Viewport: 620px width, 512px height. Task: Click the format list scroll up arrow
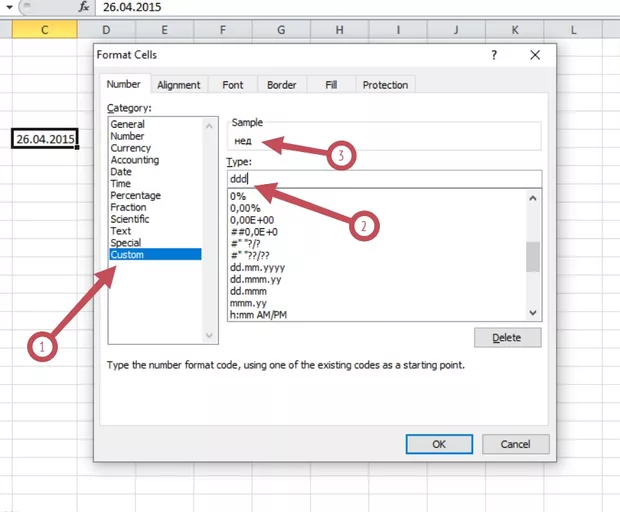click(533, 198)
